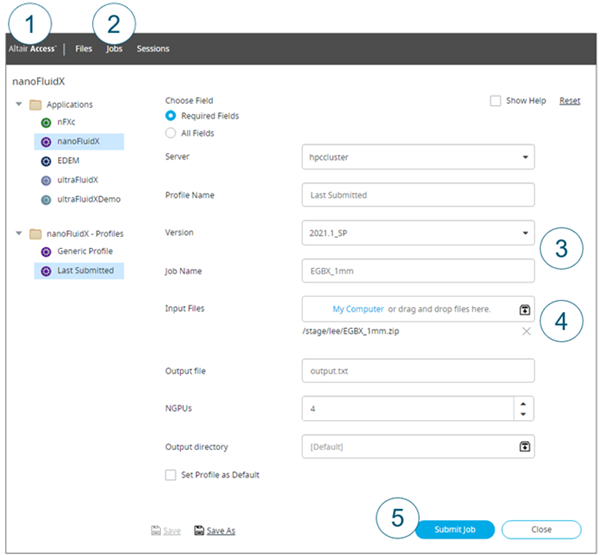Enable the Show Help checkbox
Image resolution: width=600 pixels, height=555 pixels.
tap(496, 101)
